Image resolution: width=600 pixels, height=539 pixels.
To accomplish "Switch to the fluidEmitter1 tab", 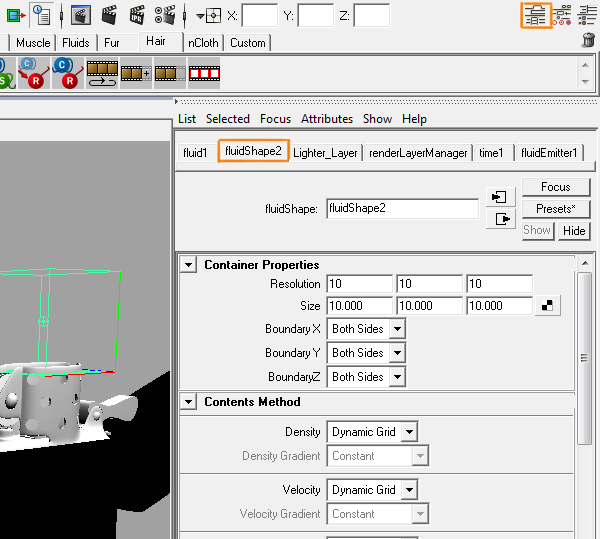I will coord(549,153).
